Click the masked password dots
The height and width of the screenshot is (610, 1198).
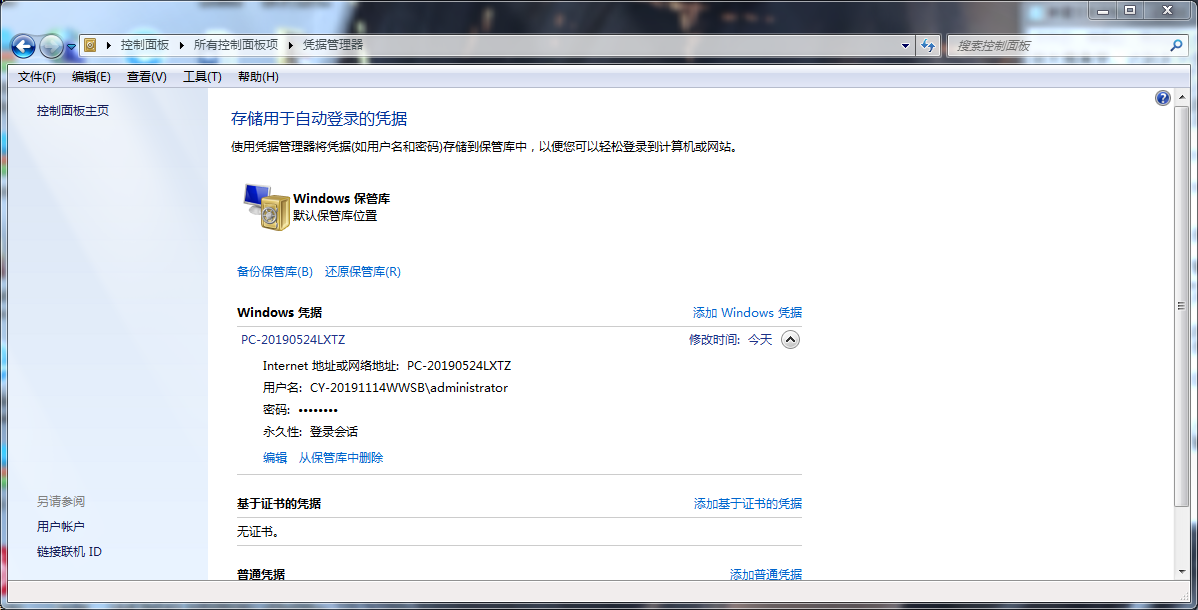318,410
